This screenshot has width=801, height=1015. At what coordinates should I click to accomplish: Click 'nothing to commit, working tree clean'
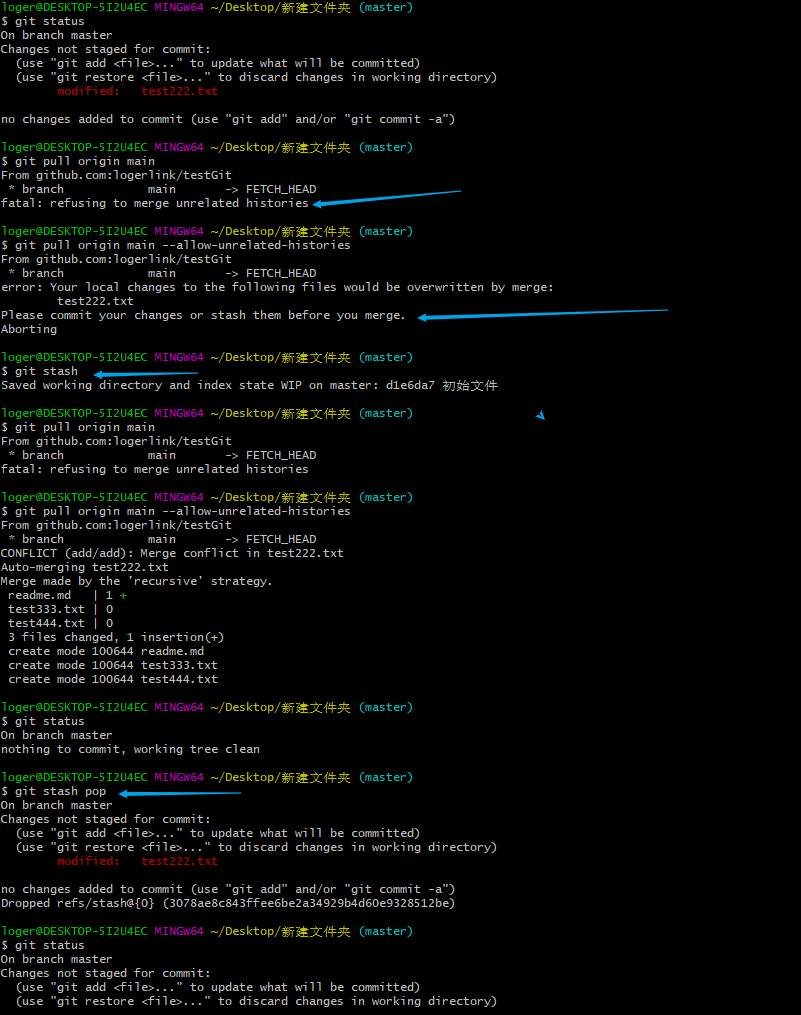(130, 749)
